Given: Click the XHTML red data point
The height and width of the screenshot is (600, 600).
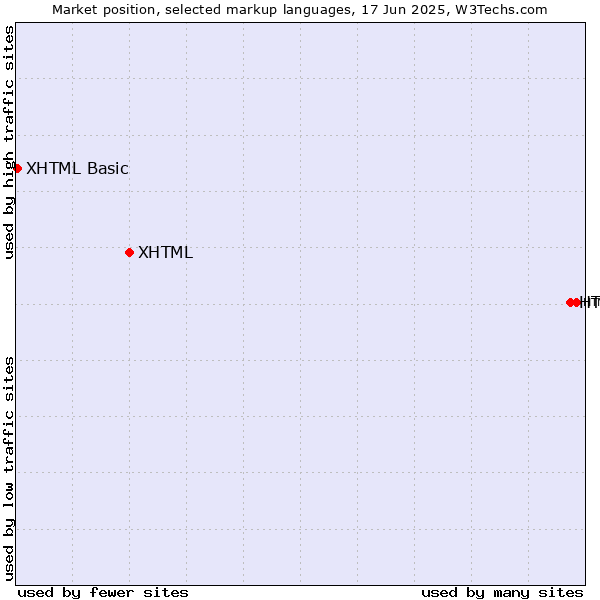Looking at the screenshot, I should tap(129, 253).
